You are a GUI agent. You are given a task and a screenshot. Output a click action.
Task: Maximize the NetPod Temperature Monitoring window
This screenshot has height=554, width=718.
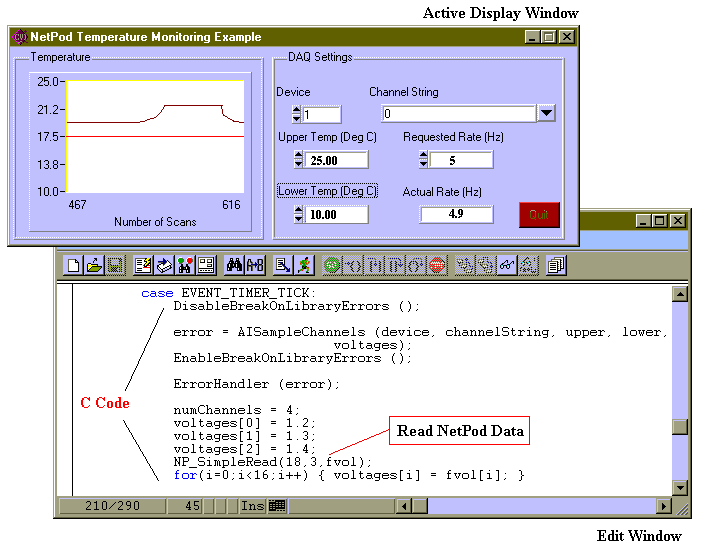(549, 37)
